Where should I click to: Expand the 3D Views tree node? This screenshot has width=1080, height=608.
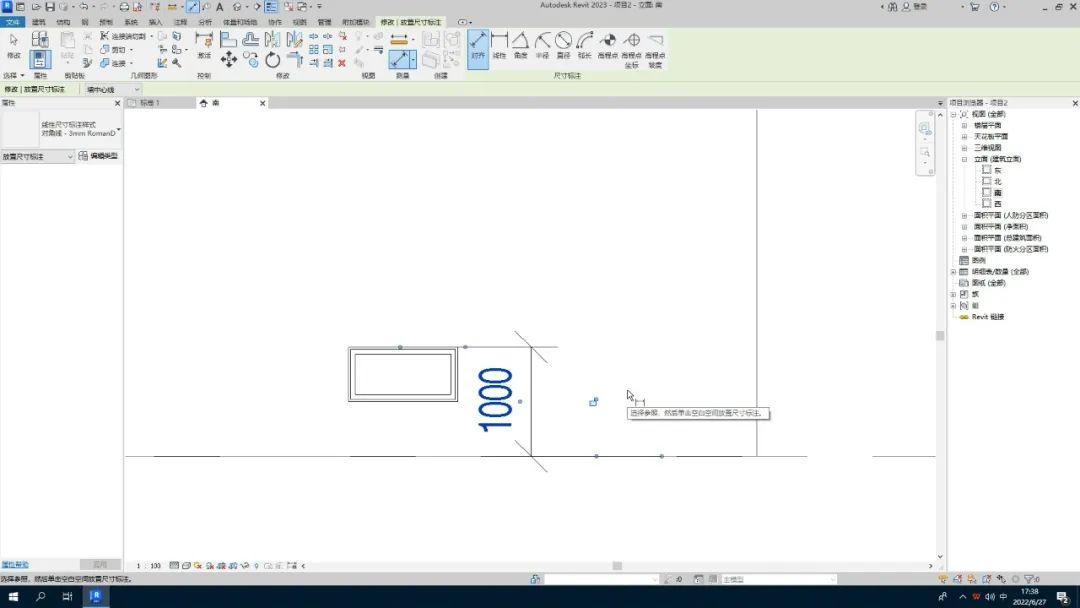964,147
